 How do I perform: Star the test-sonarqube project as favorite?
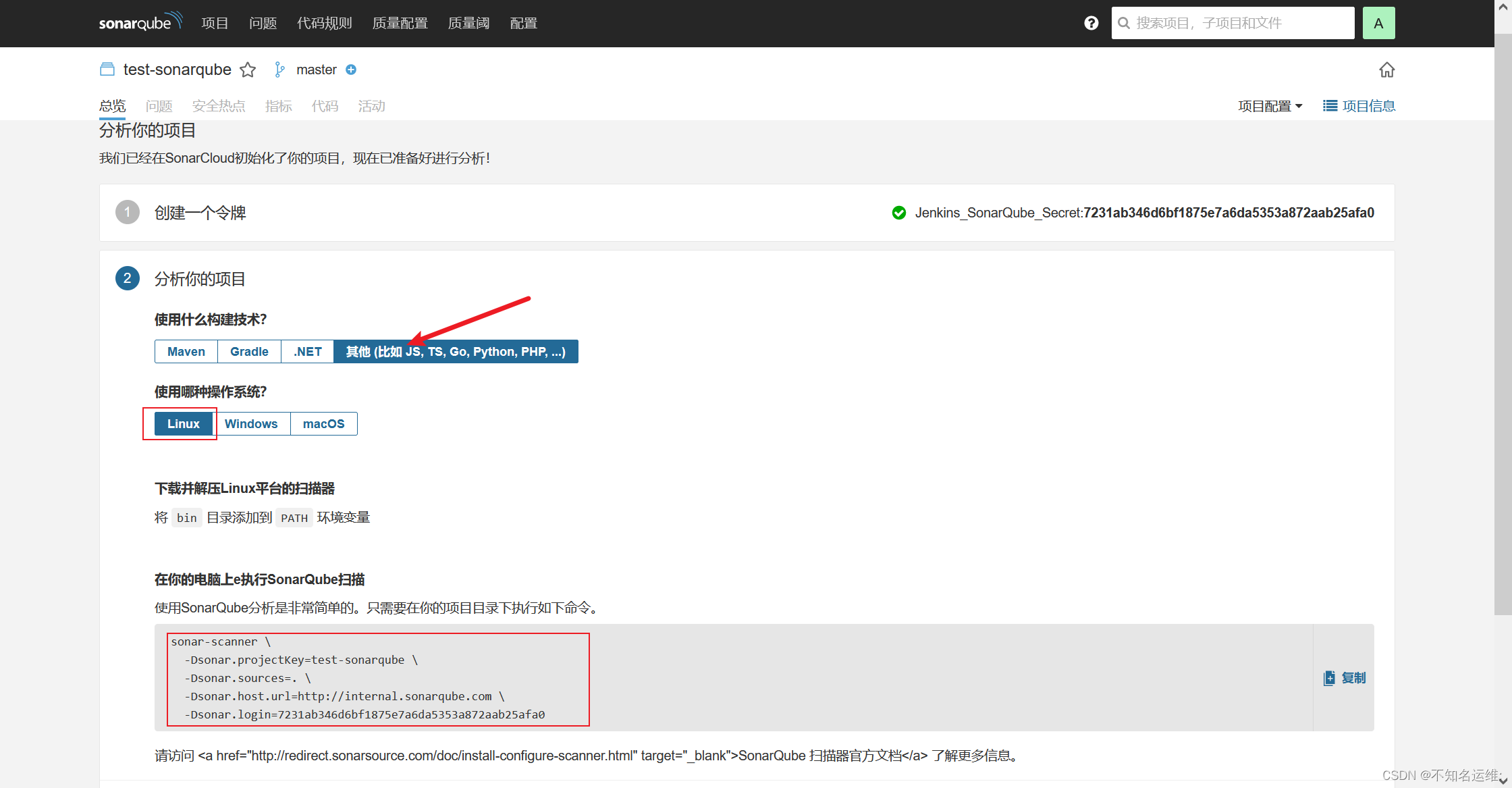pos(248,70)
